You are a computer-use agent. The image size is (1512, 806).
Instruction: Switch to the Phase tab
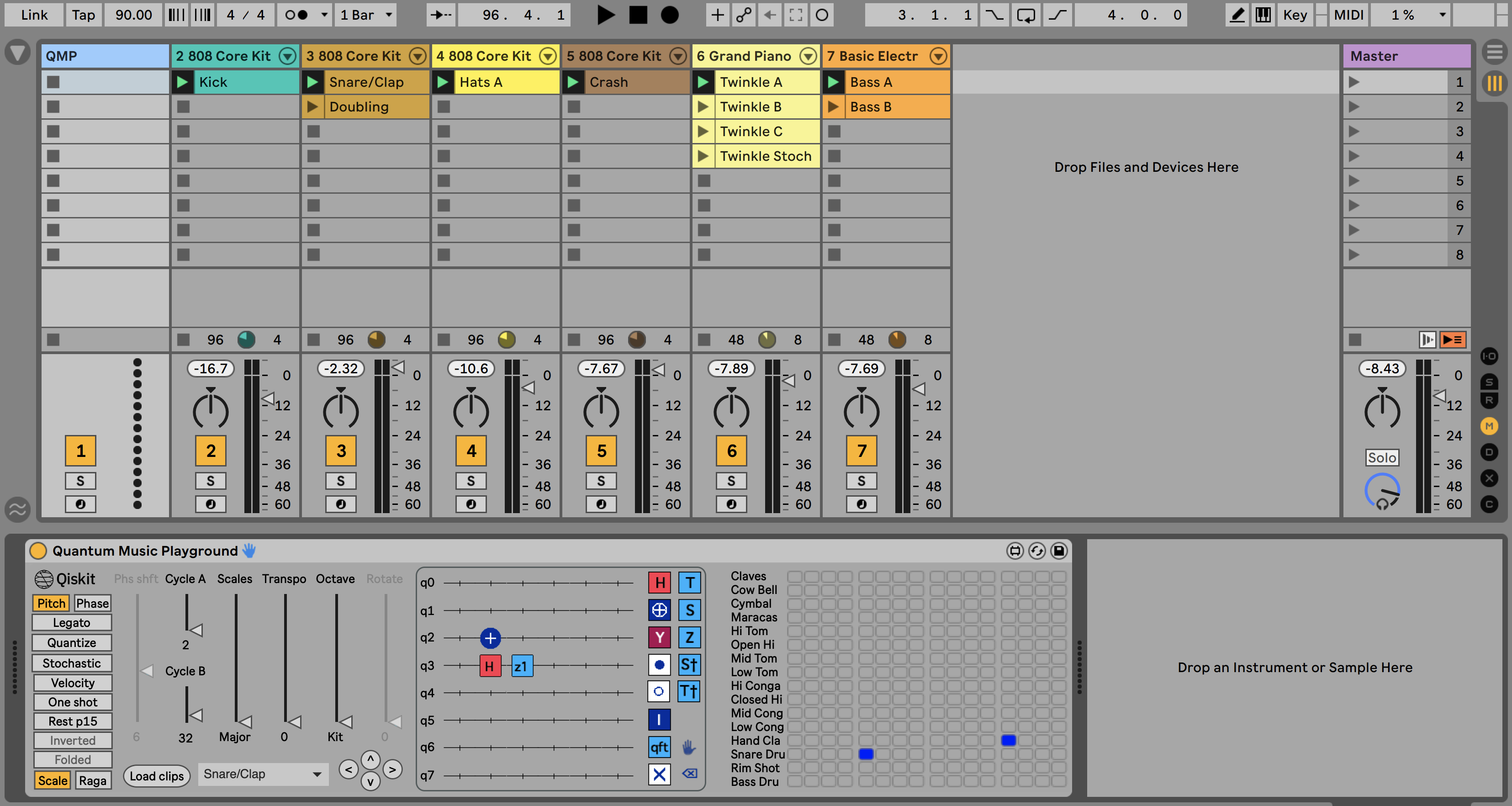(x=92, y=603)
